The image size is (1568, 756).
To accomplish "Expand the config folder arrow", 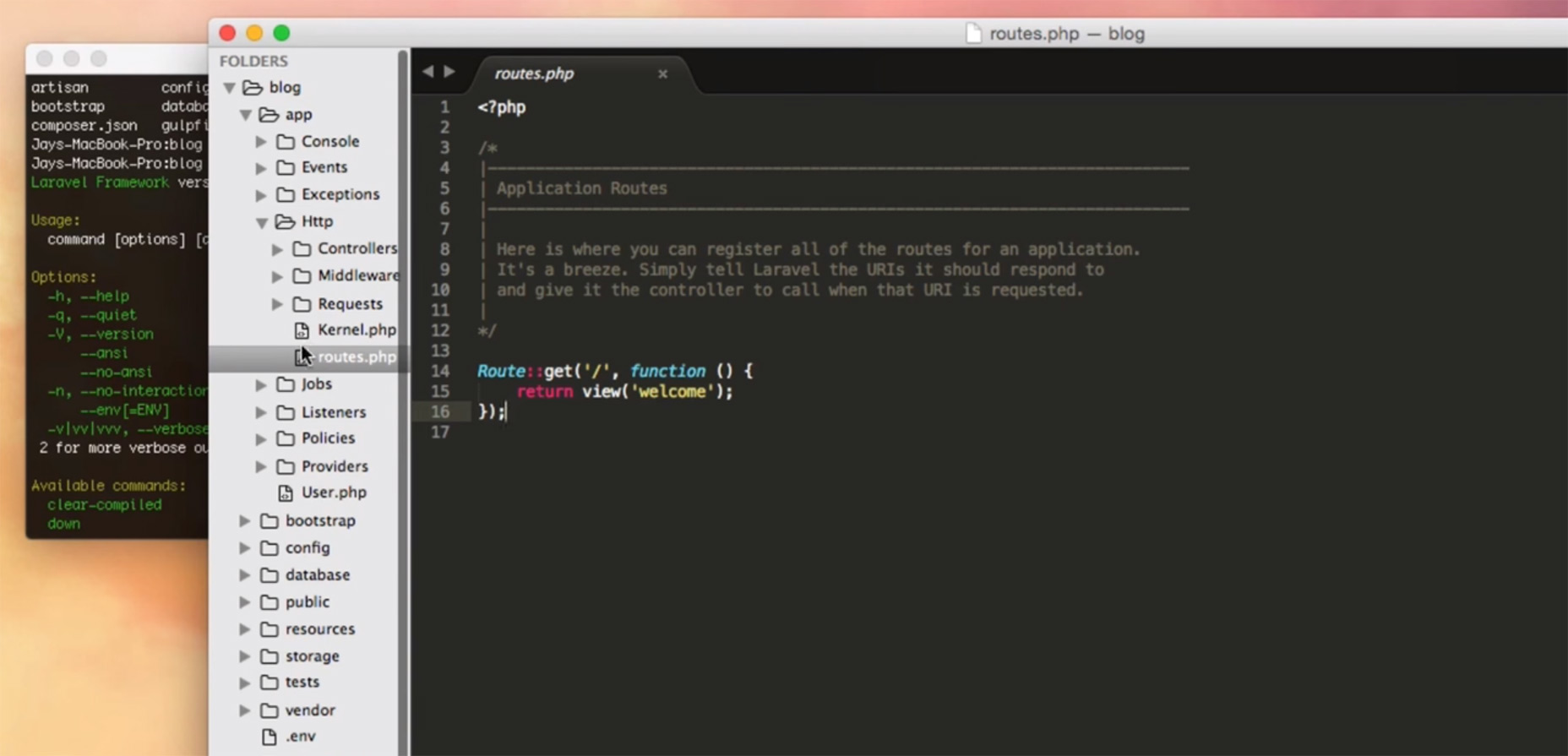I will [245, 548].
